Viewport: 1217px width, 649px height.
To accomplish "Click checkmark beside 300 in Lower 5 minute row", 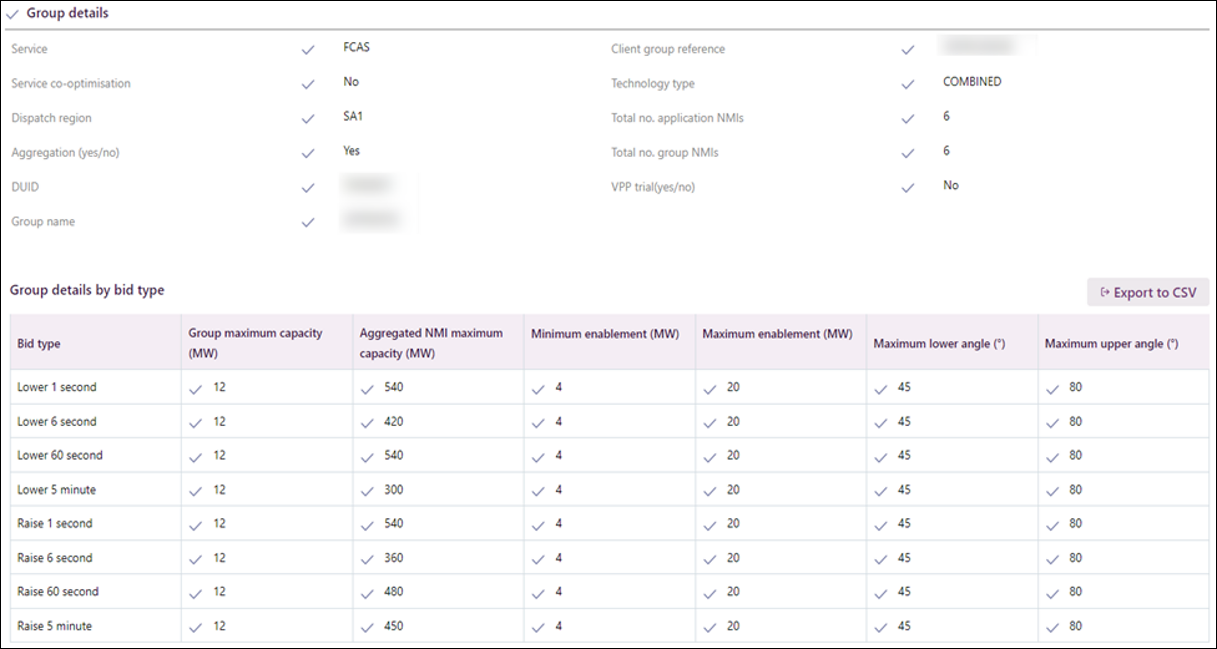I will (367, 490).
